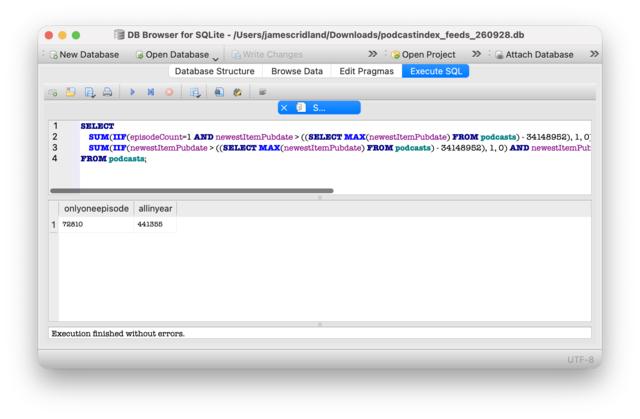This screenshot has height=419, width=640.
Task: Expand overflow chevron before Attach Database
Action: click(x=476, y=54)
